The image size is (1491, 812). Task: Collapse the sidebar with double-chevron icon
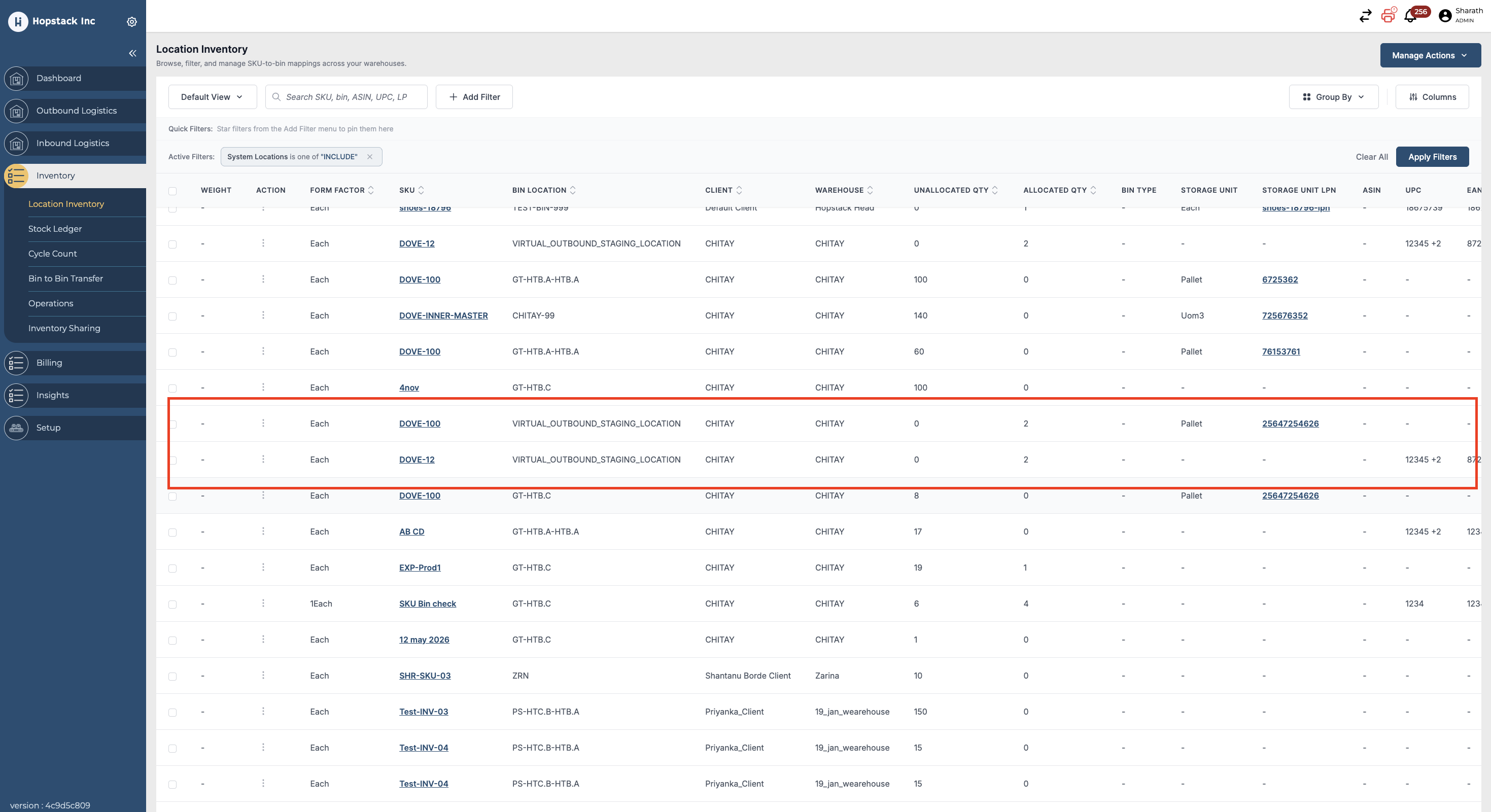[x=132, y=53]
